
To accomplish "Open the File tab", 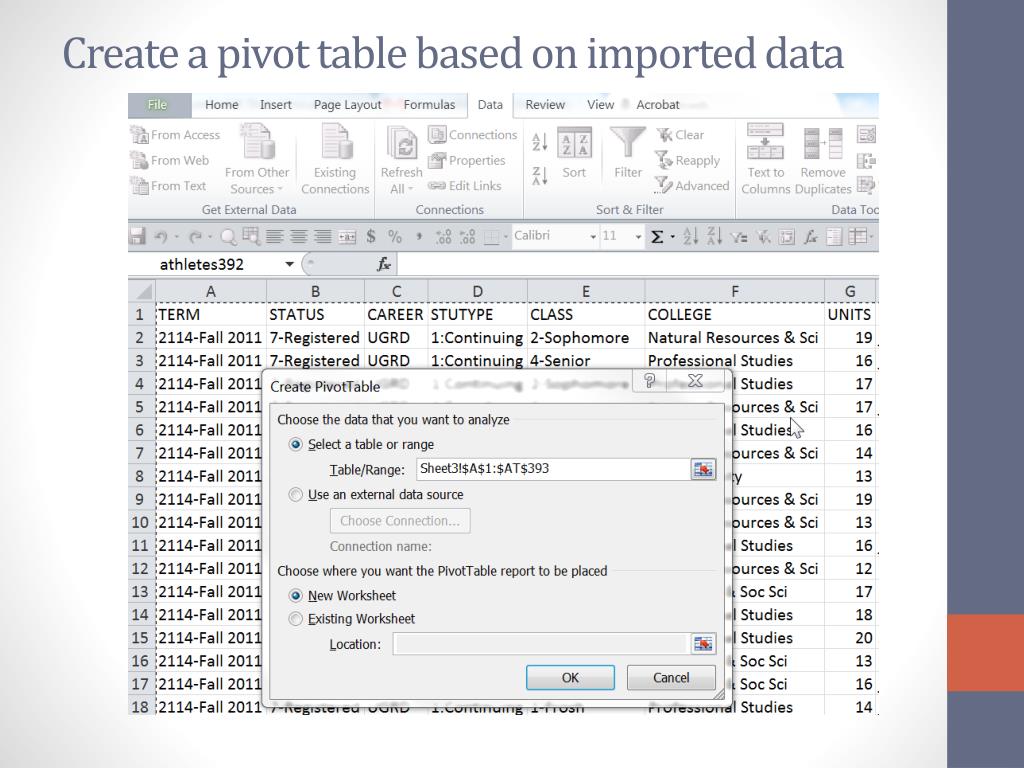I will 157,104.
